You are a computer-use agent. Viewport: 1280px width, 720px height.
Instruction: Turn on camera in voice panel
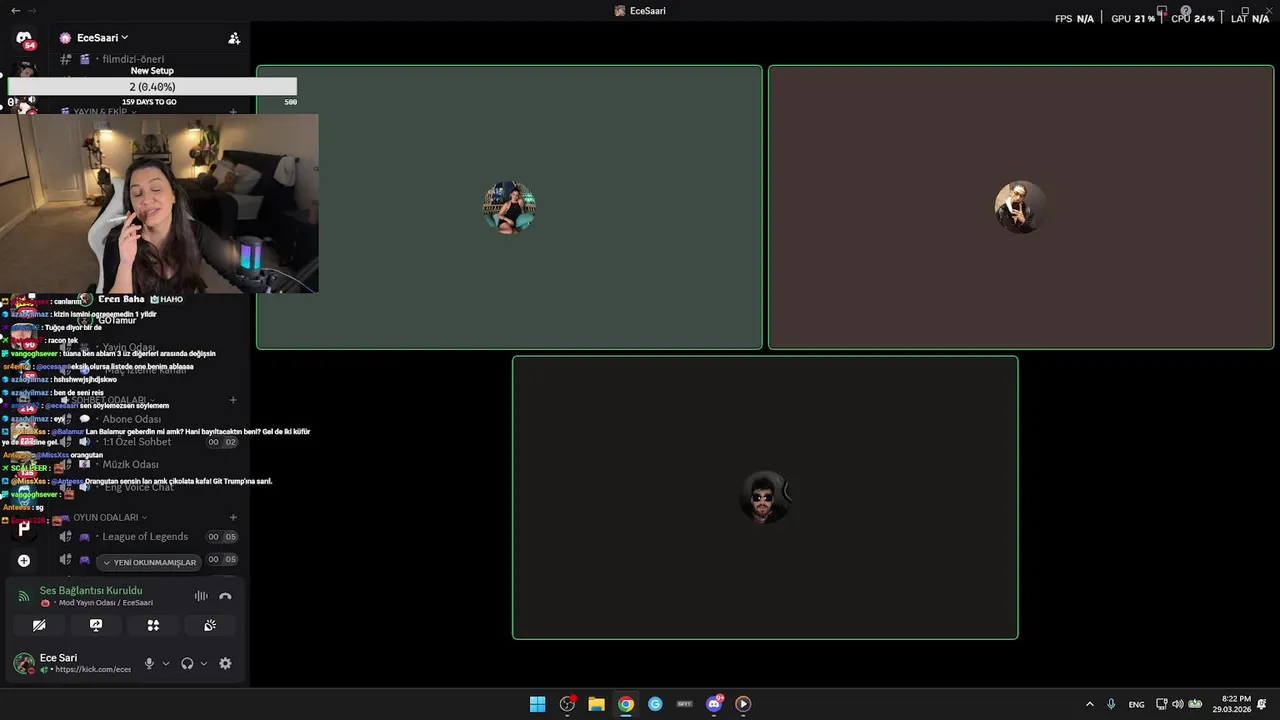point(39,625)
